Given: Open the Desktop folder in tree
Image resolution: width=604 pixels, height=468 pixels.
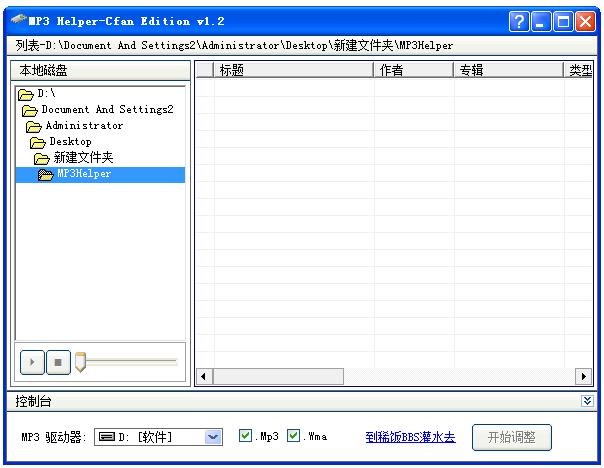Looking at the screenshot, I should 70,142.
